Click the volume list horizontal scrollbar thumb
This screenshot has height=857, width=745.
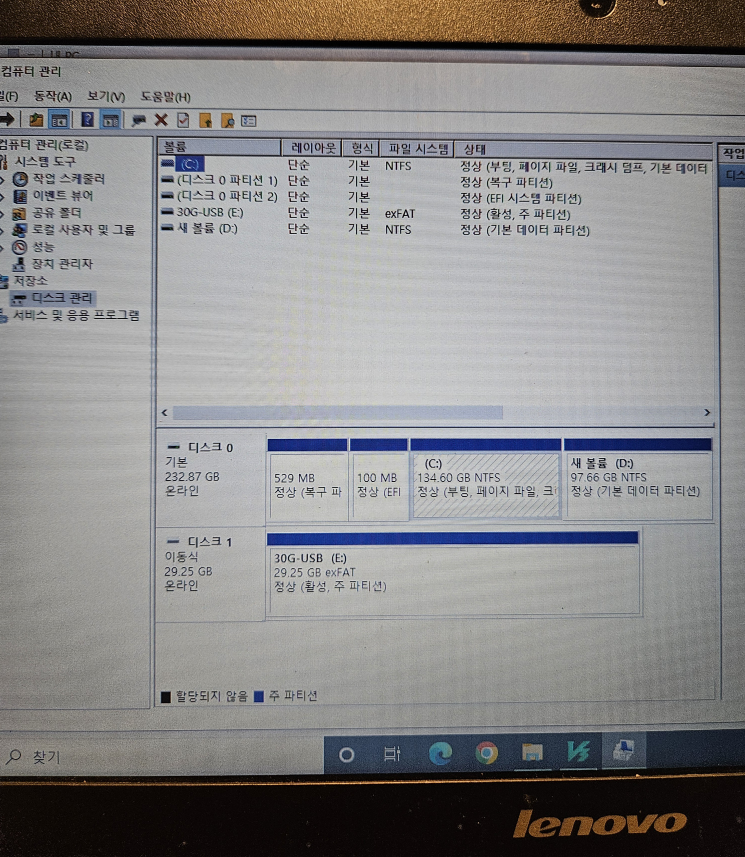click(337, 412)
